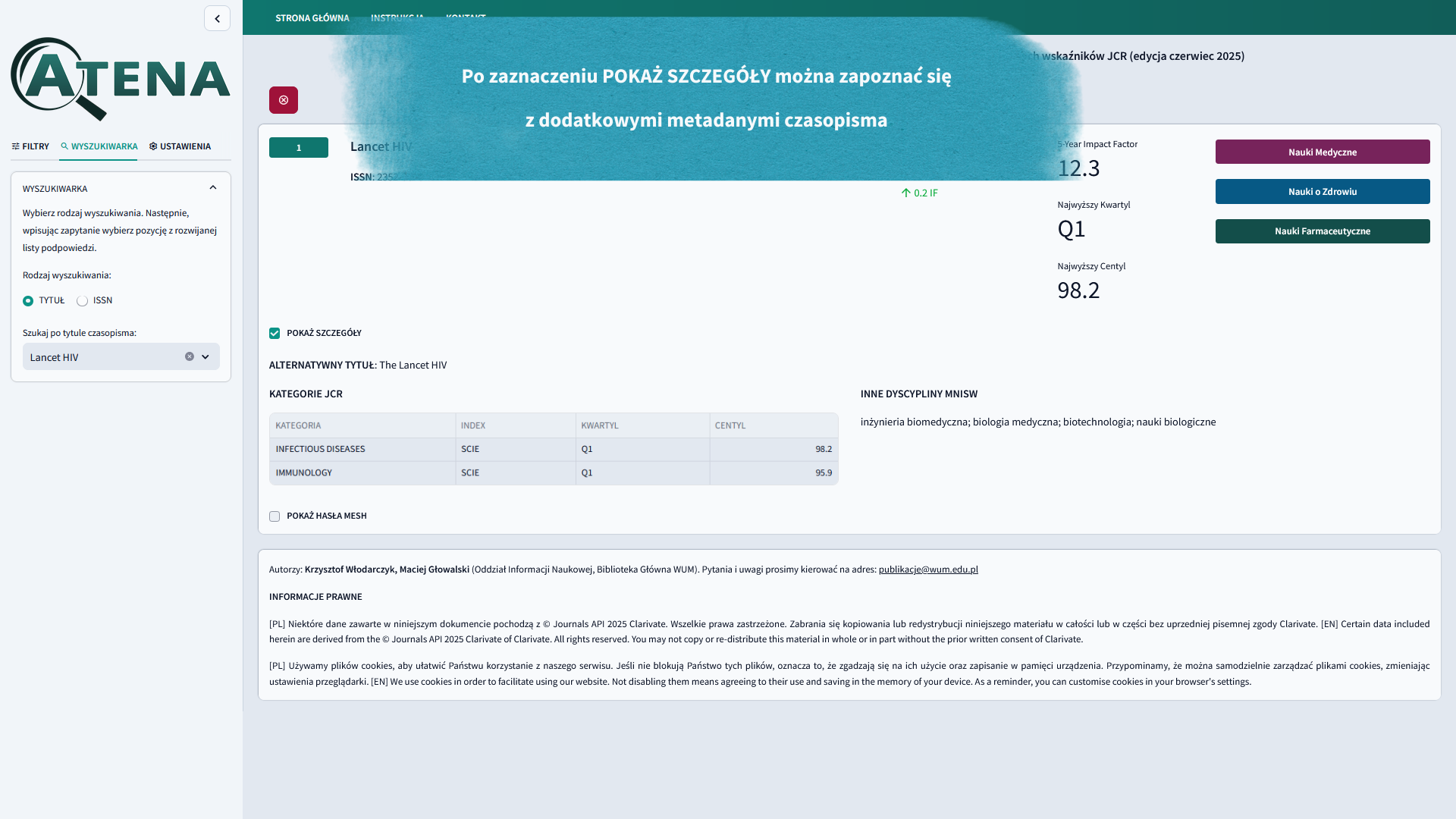Click the 95.9 centyl table cell
The width and height of the screenshot is (1456, 819).
774,472
